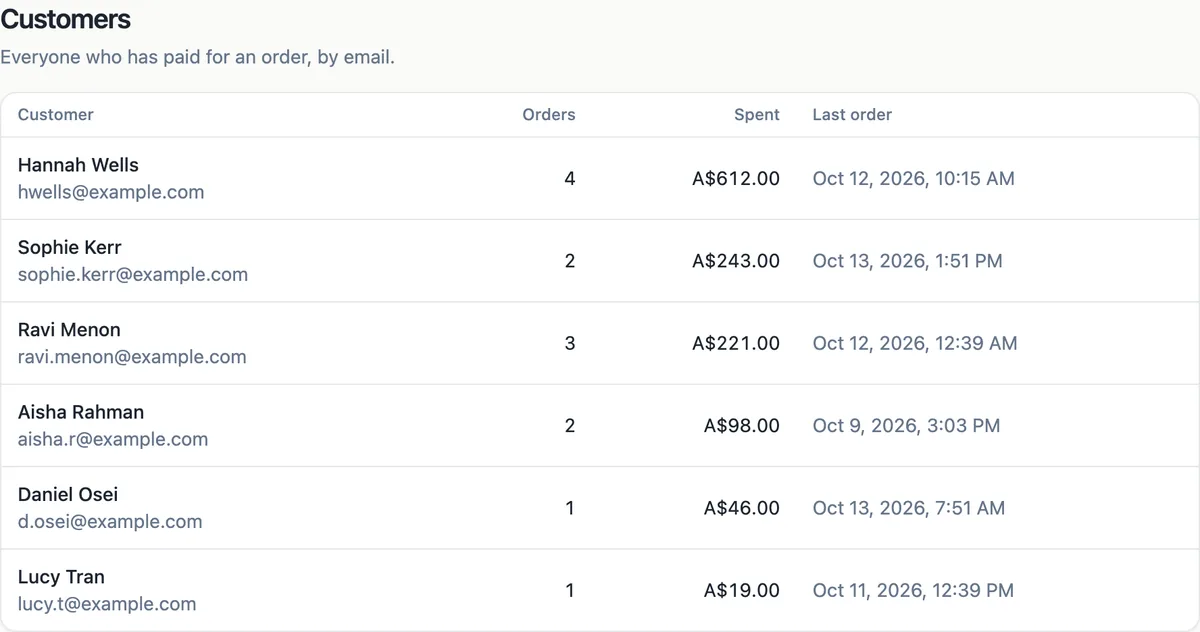The image size is (1200, 632).
Task: Click the Orders column header
Action: pos(549,115)
